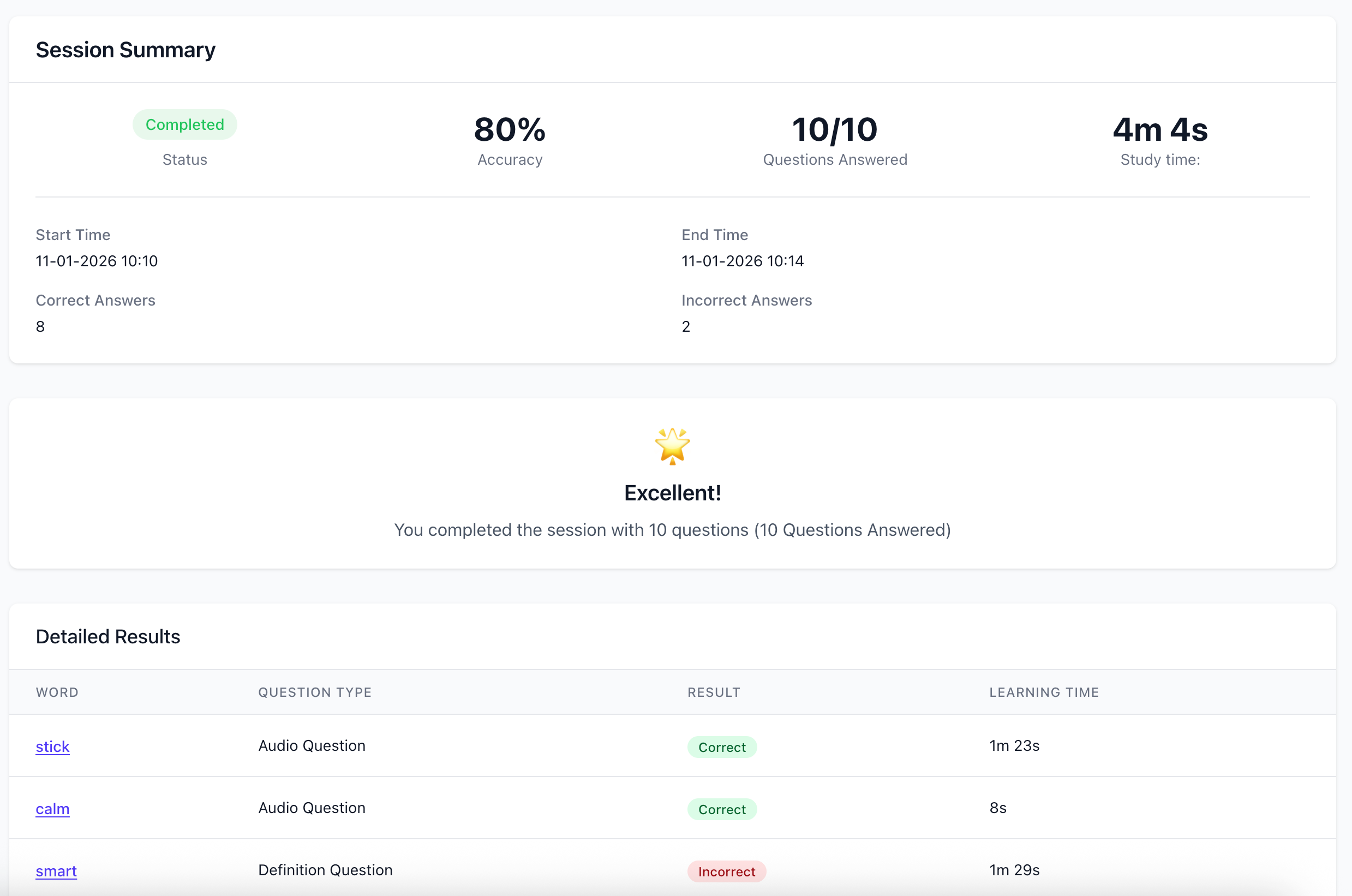Click the 10/10 Questions Answered stat
This screenshot has height=896, width=1352.
tap(835, 130)
